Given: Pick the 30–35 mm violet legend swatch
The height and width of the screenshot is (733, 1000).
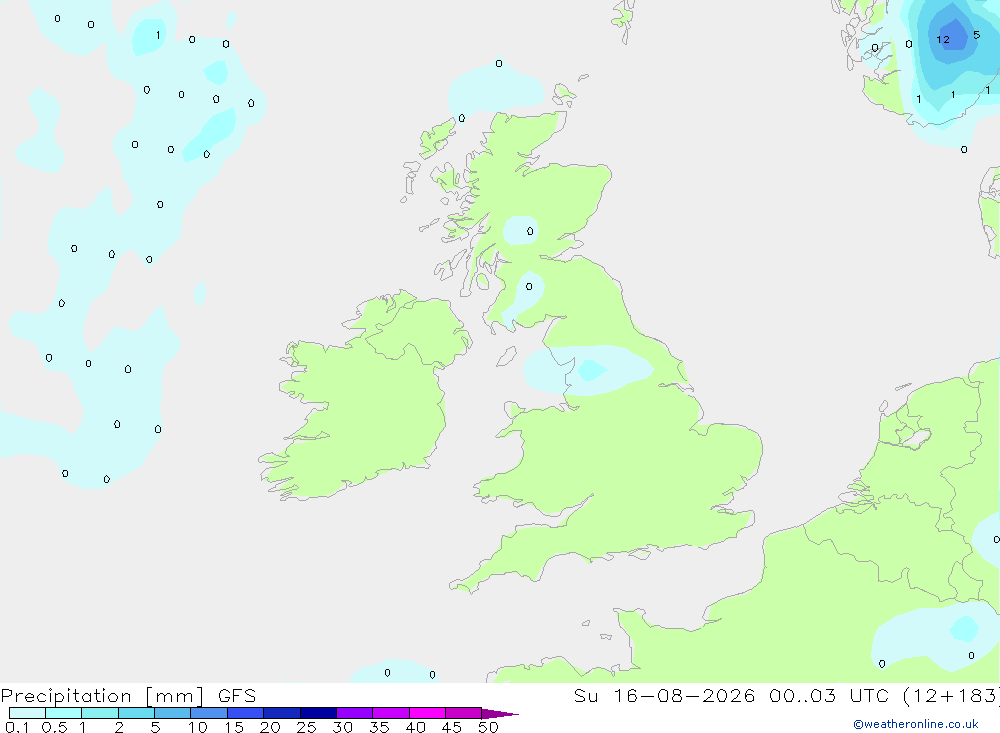Looking at the screenshot, I should click(354, 713).
